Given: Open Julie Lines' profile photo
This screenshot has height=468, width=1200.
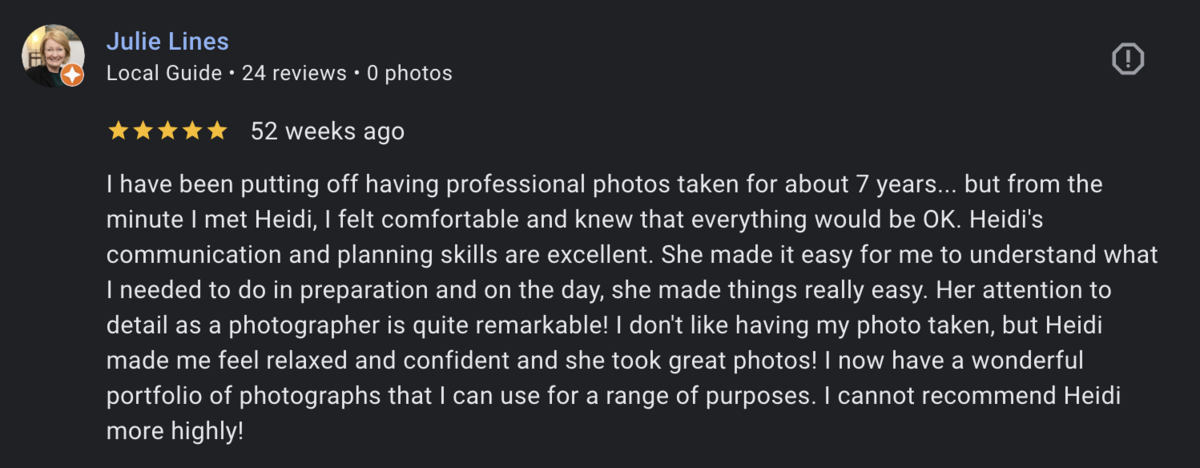Looking at the screenshot, I should coord(52,54).
